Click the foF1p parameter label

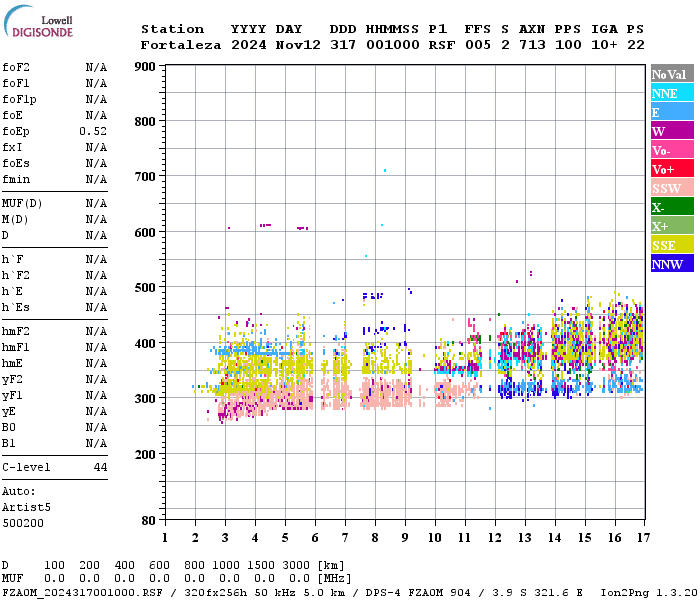click(x=19, y=99)
